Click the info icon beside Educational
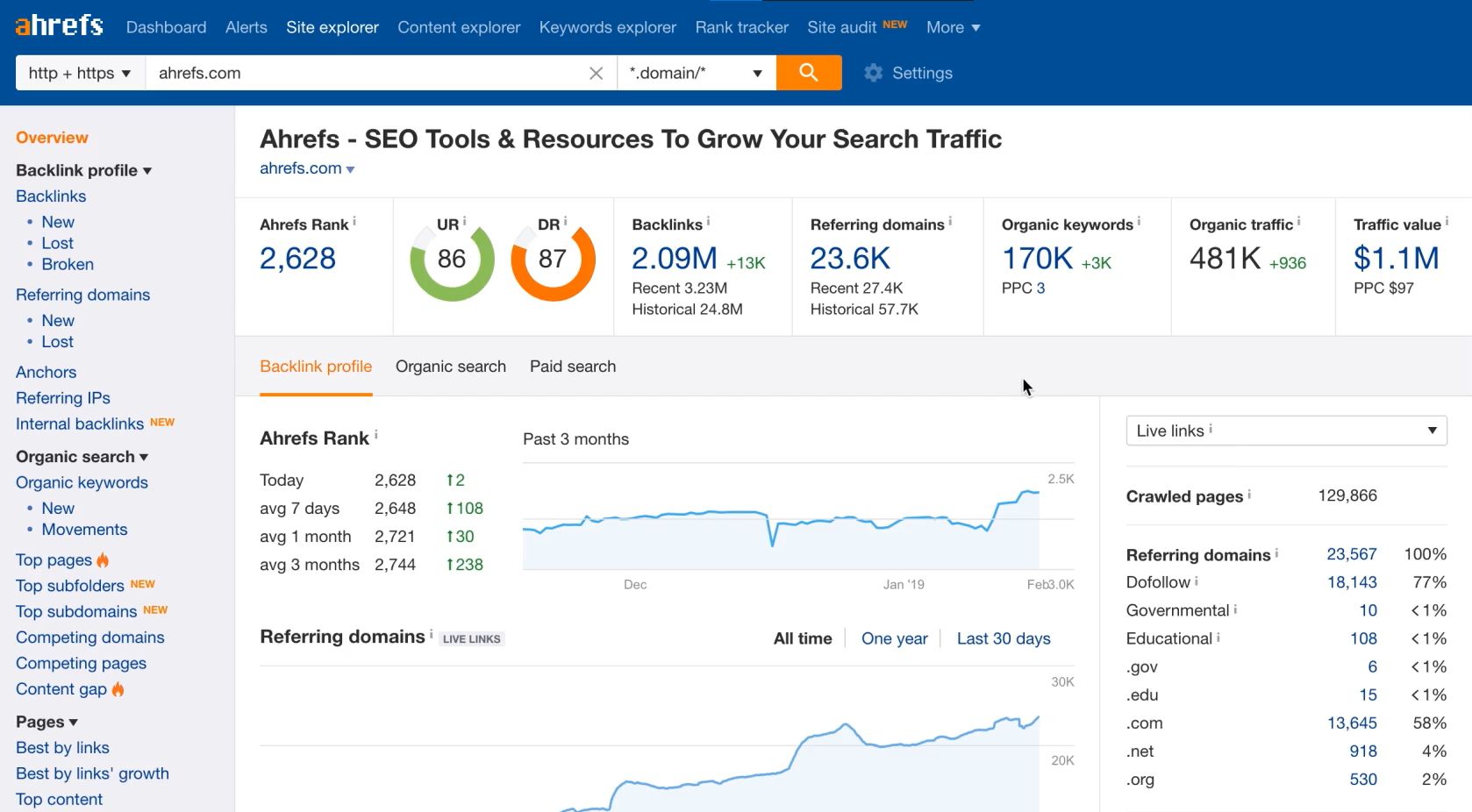Screen dimensions: 1472x812 1218,637
